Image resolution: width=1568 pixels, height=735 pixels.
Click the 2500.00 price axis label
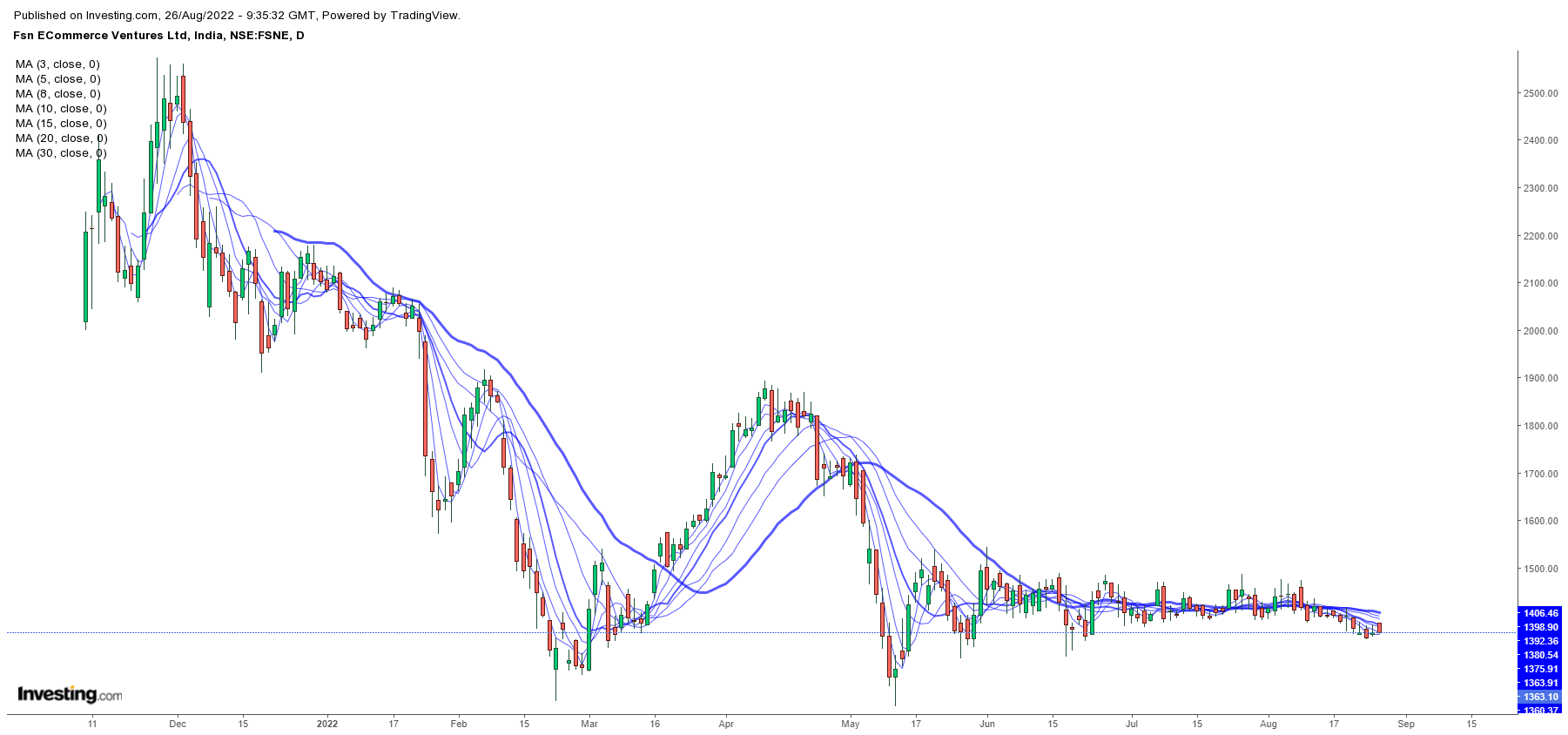point(1539,93)
